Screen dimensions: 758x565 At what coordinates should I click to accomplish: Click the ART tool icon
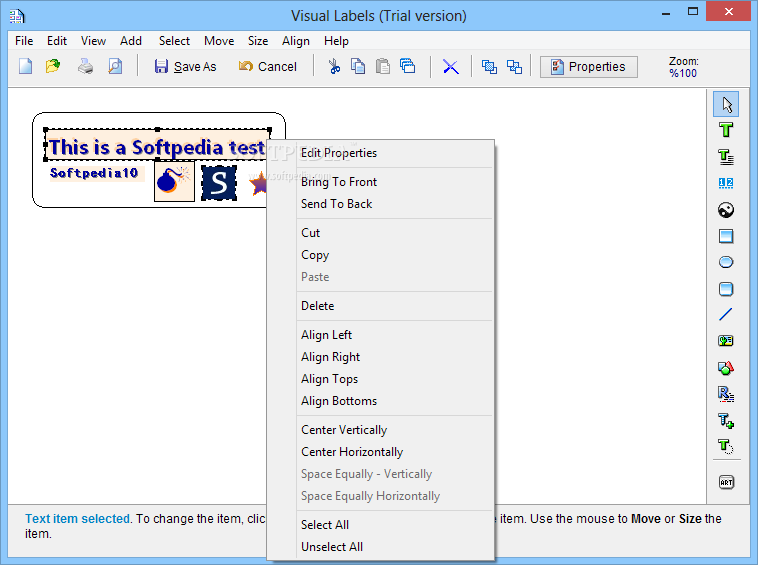726,482
